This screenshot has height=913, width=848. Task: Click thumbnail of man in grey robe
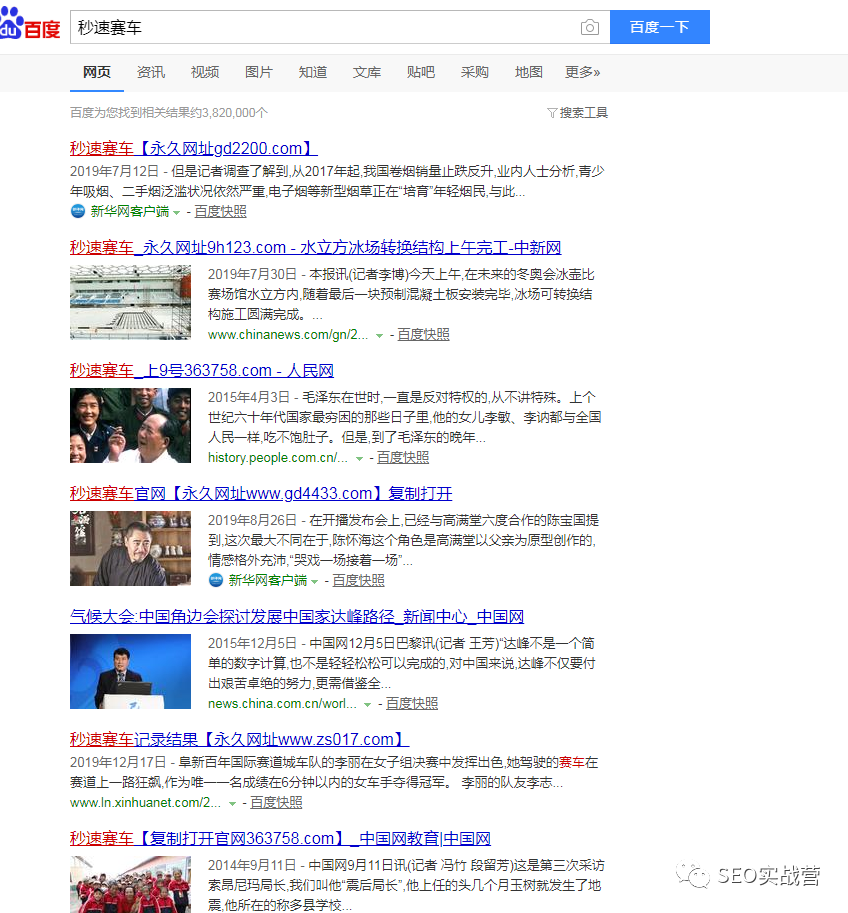[x=130, y=548]
